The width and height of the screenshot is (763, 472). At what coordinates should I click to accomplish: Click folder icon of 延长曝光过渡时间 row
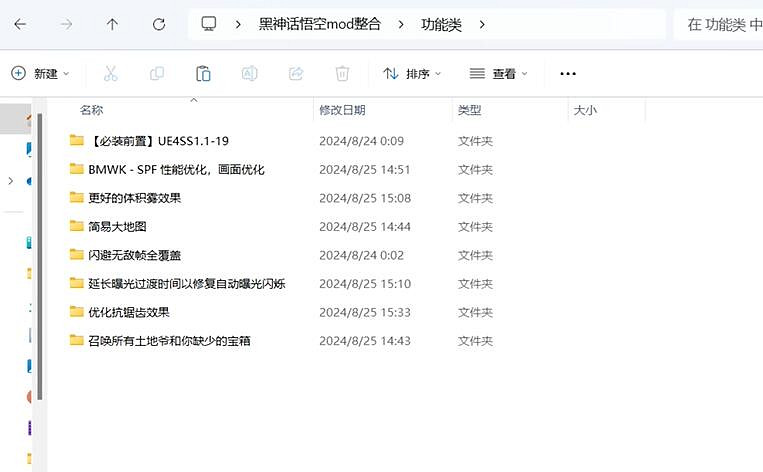point(76,283)
